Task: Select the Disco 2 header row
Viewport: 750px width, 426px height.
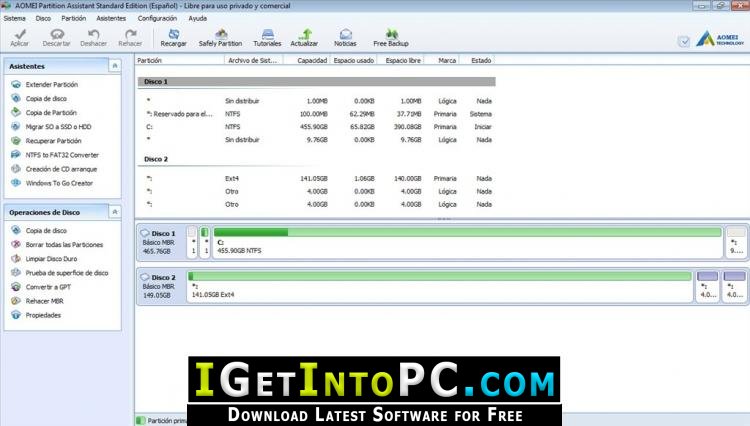Action: tap(316, 159)
